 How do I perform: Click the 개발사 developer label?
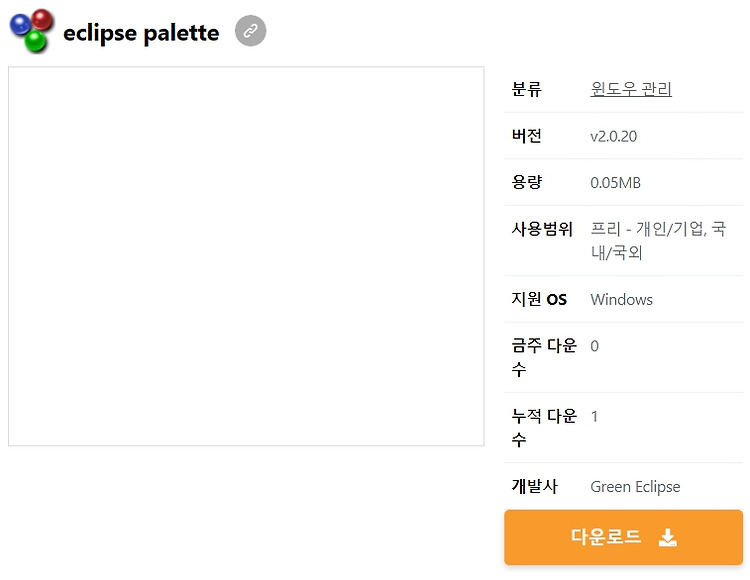click(x=535, y=486)
